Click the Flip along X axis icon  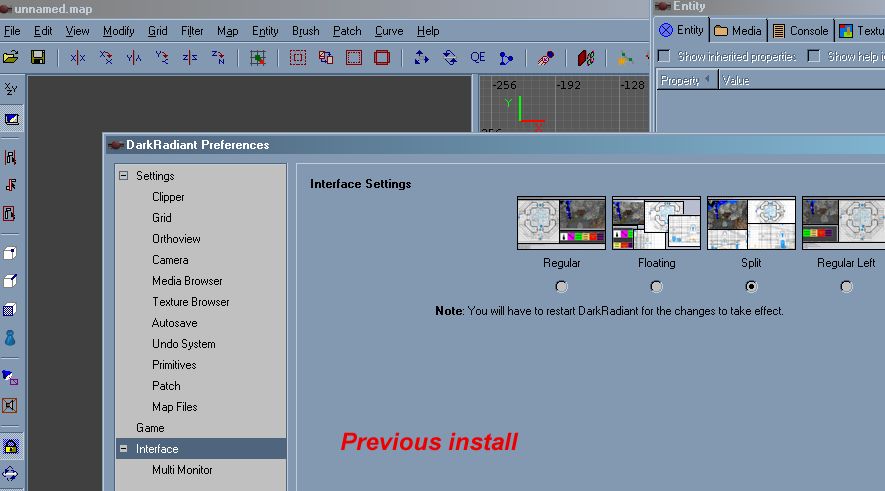pyautogui.click(x=77, y=58)
